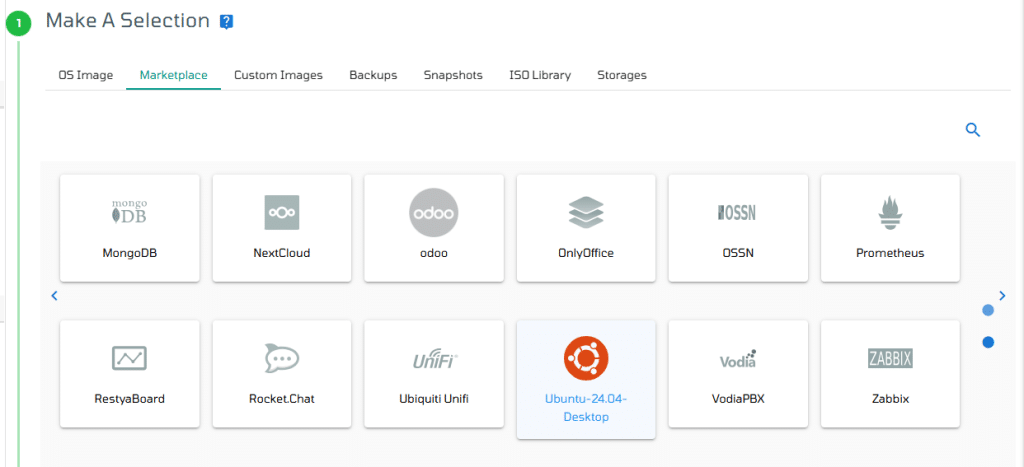Choose the VodiaPBX label text
Image resolution: width=1024 pixels, height=467 pixels.
point(738,398)
